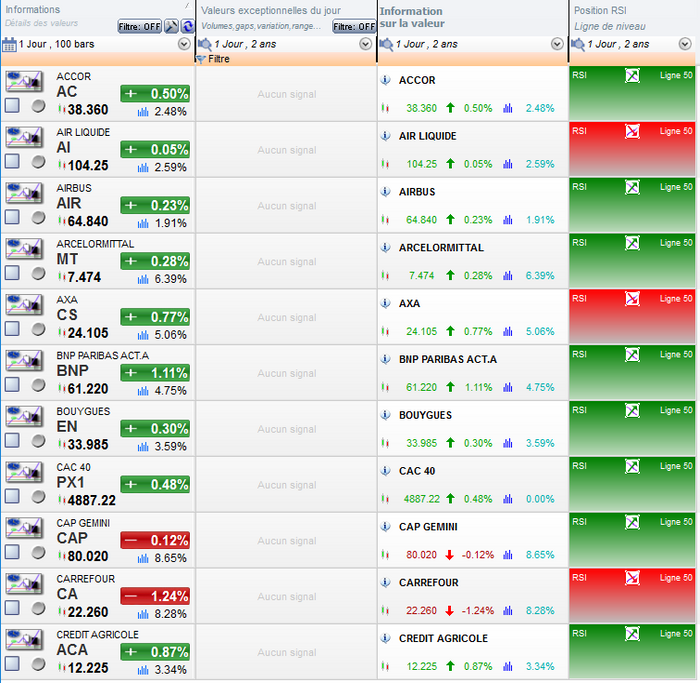Click the red RSI Ligne 50 cell for AXA

(x=632, y=317)
